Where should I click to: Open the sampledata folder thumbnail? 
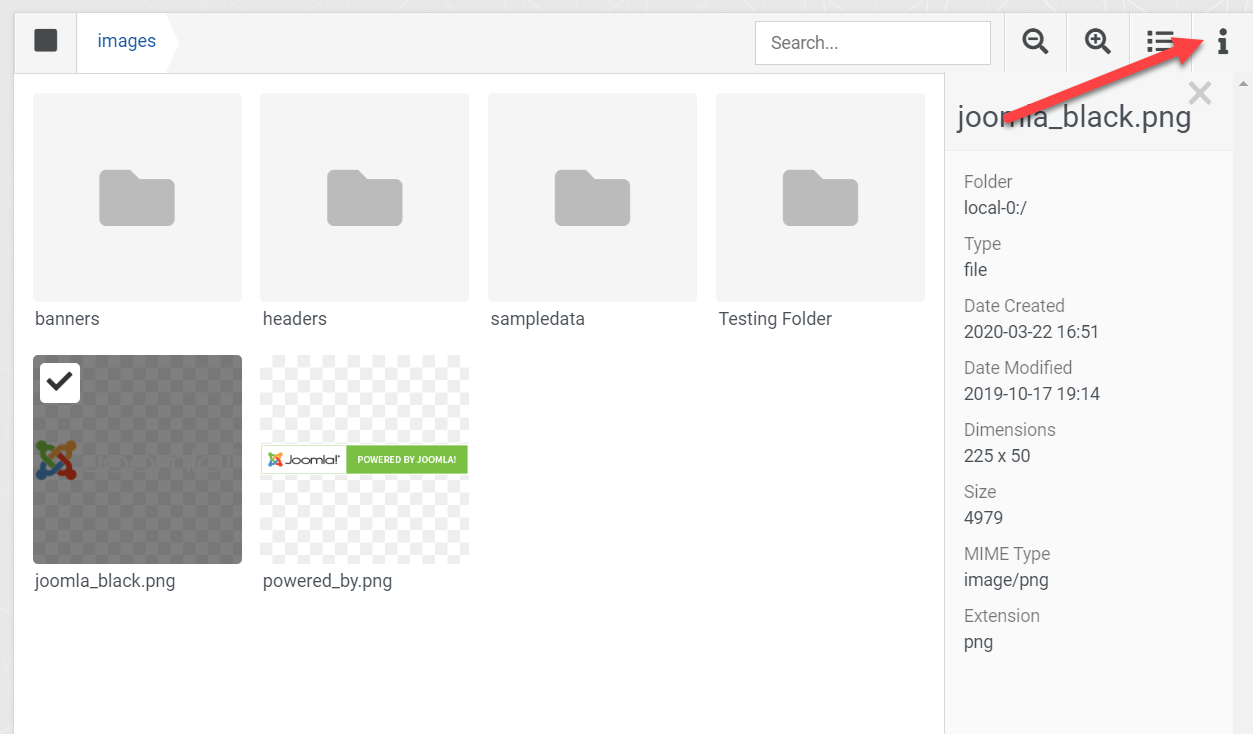tap(592, 197)
